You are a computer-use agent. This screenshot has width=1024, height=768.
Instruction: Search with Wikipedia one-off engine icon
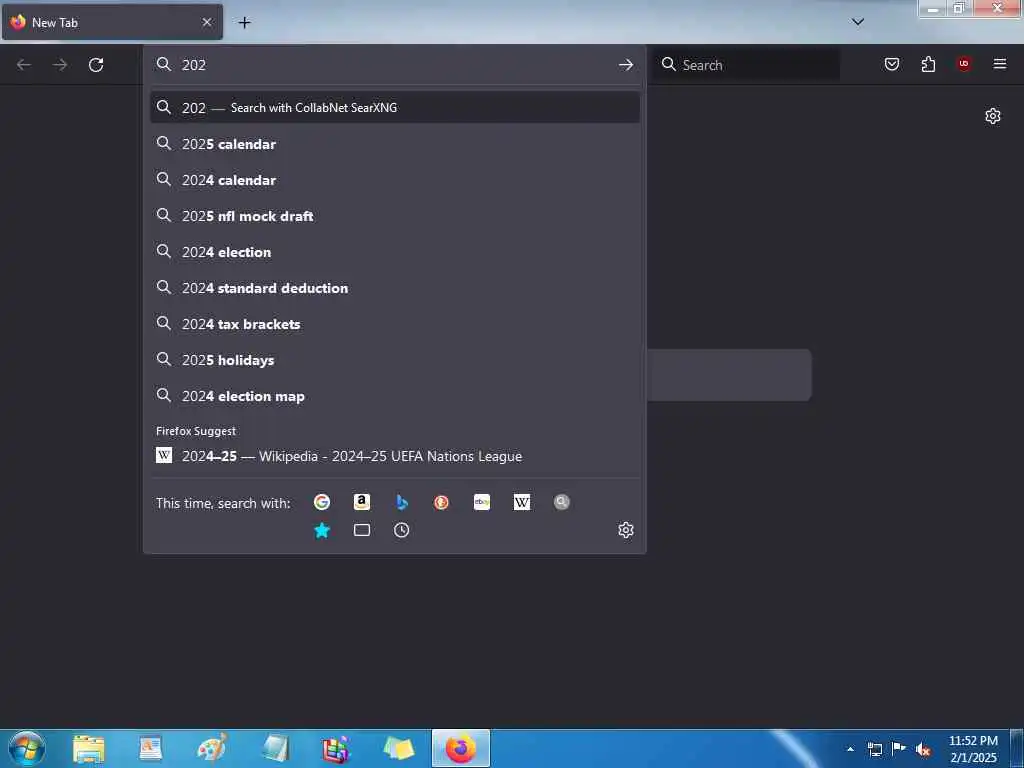(x=522, y=502)
